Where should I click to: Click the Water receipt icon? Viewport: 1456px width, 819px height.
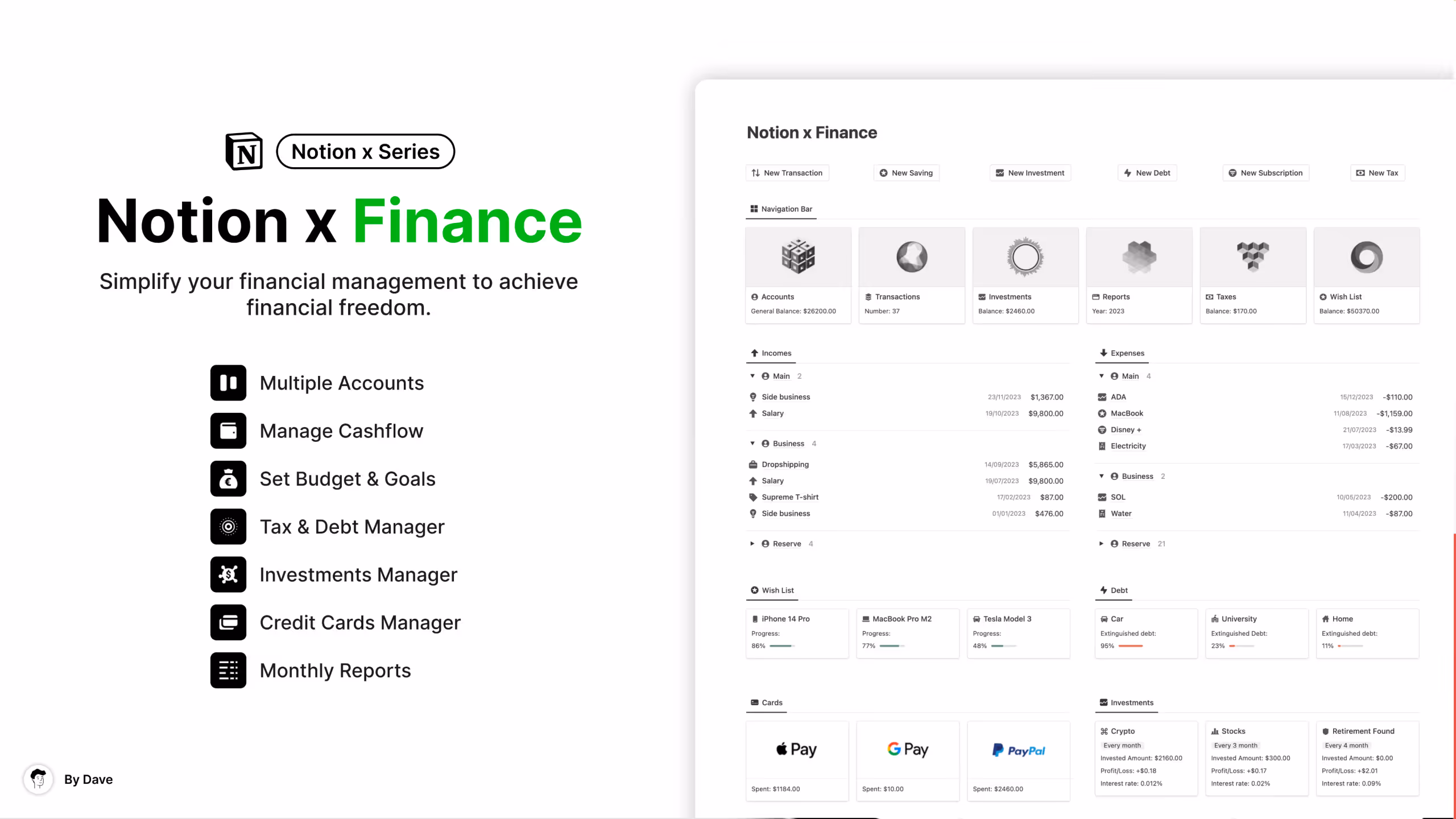click(x=1102, y=514)
